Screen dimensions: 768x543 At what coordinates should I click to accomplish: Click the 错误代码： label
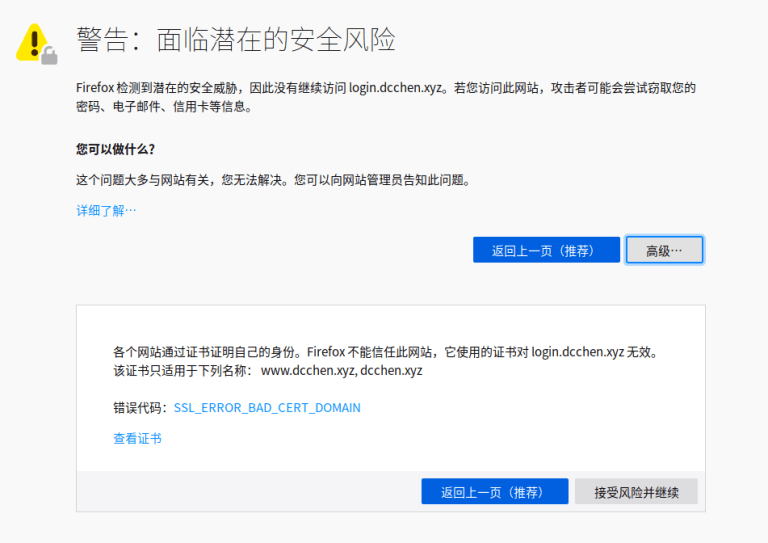click(x=142, y=408)
